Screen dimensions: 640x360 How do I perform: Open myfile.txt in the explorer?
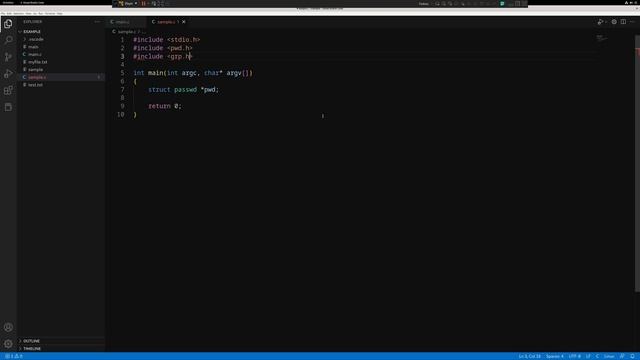(38, 62)
